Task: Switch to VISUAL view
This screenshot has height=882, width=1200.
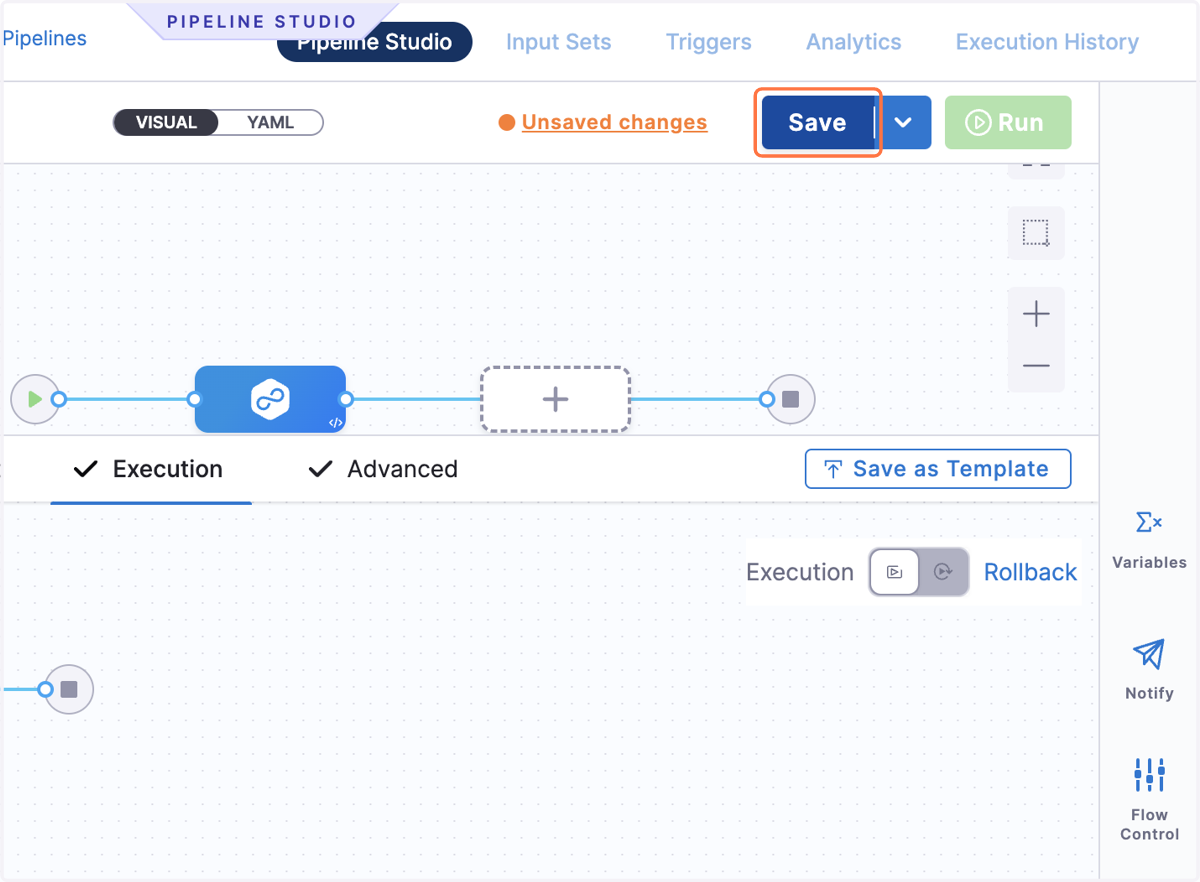Action: point(166,123)
